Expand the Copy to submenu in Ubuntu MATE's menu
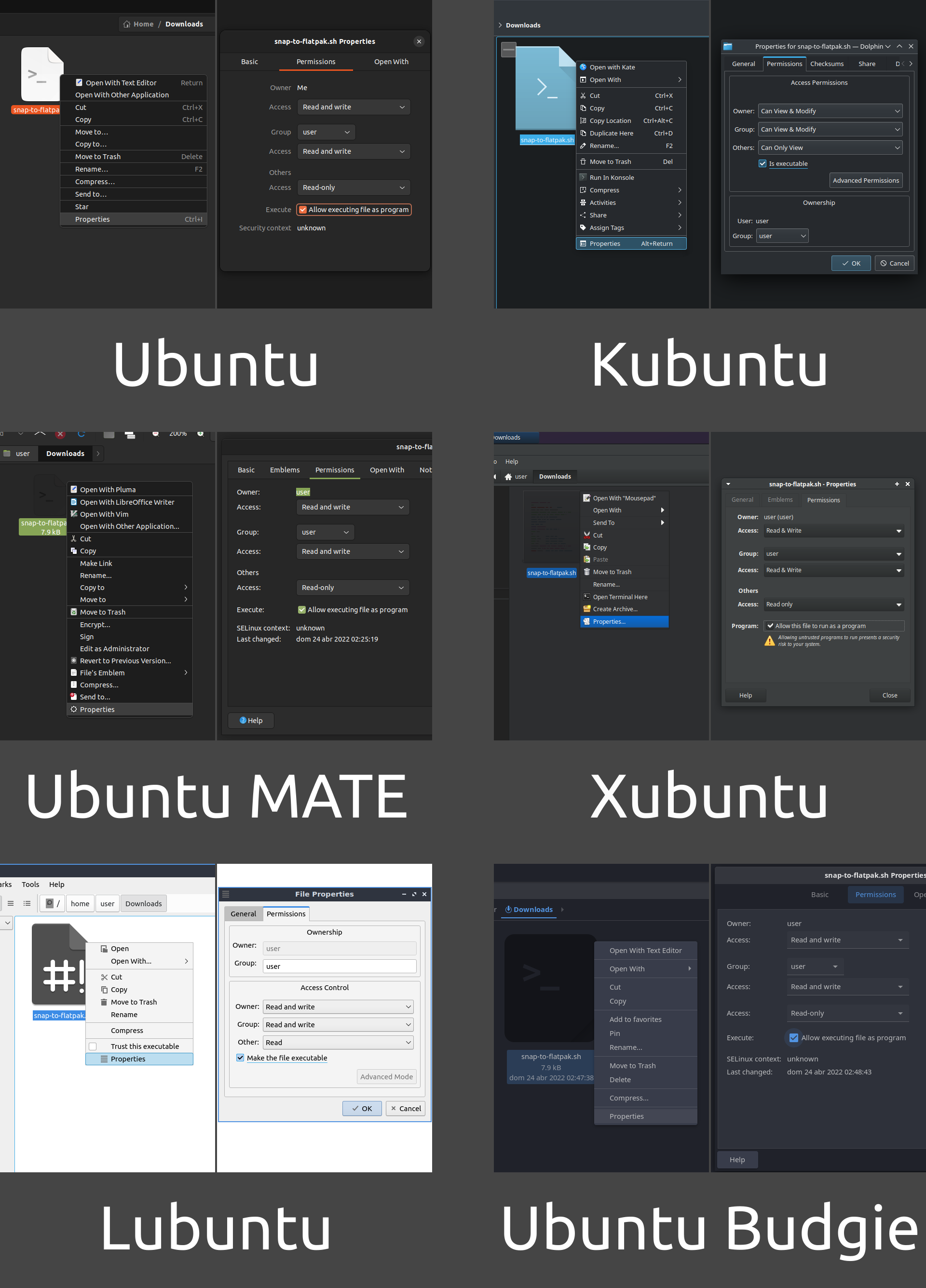Image resolution: width=926 pixels, height=1288 pixels. click(x=130, y=587)
